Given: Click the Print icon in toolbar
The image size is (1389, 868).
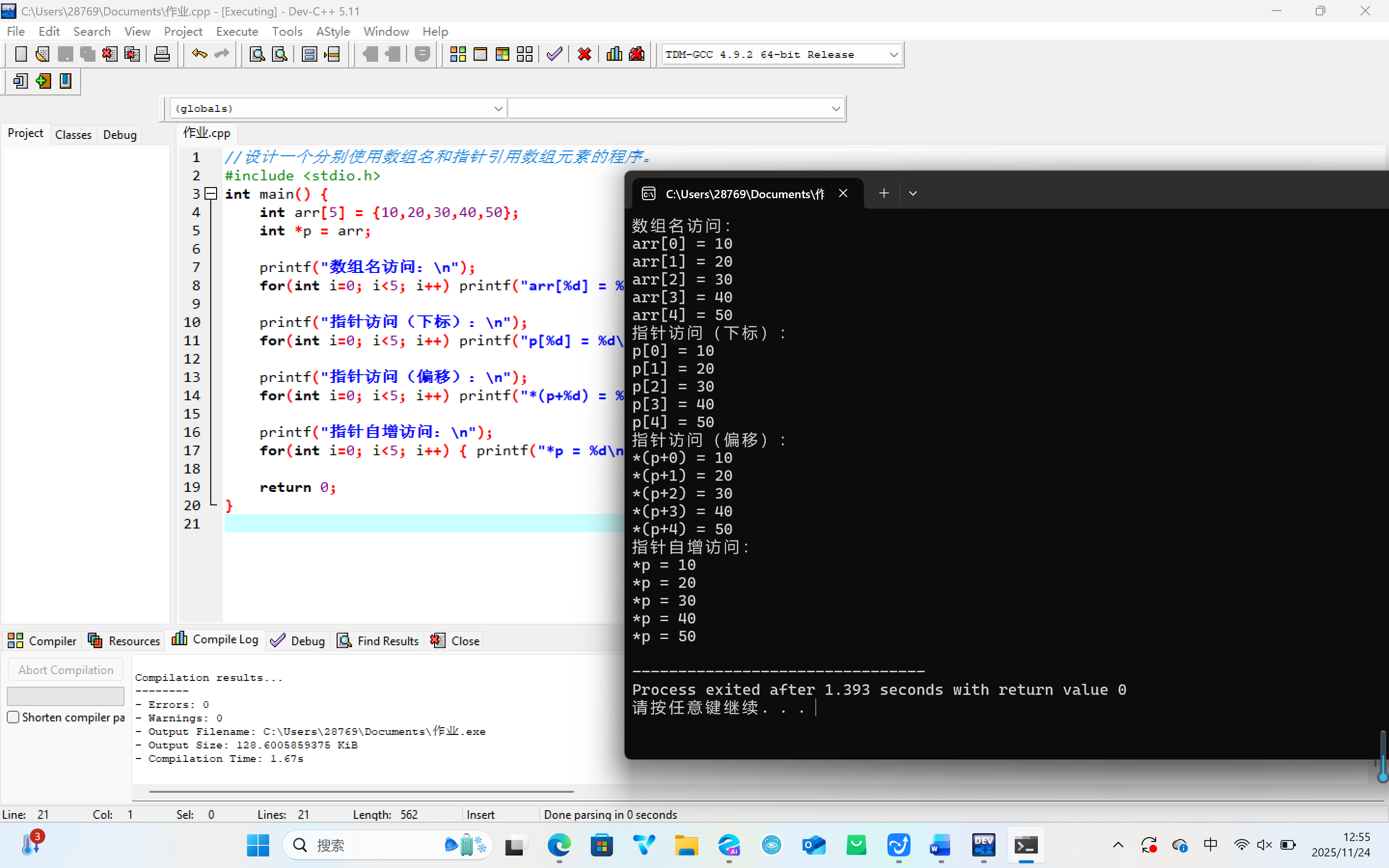Looking at the screenshot, I should 162,54.
